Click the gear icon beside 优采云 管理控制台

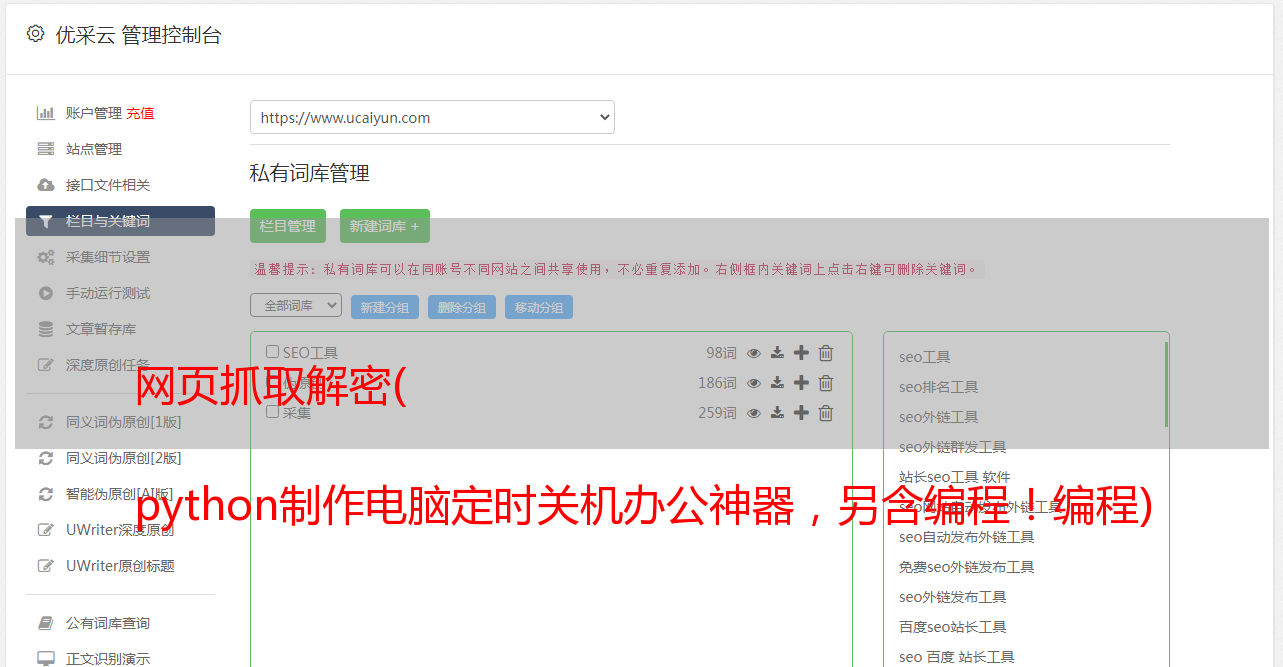pyautogui.click(x=36, y=34)
